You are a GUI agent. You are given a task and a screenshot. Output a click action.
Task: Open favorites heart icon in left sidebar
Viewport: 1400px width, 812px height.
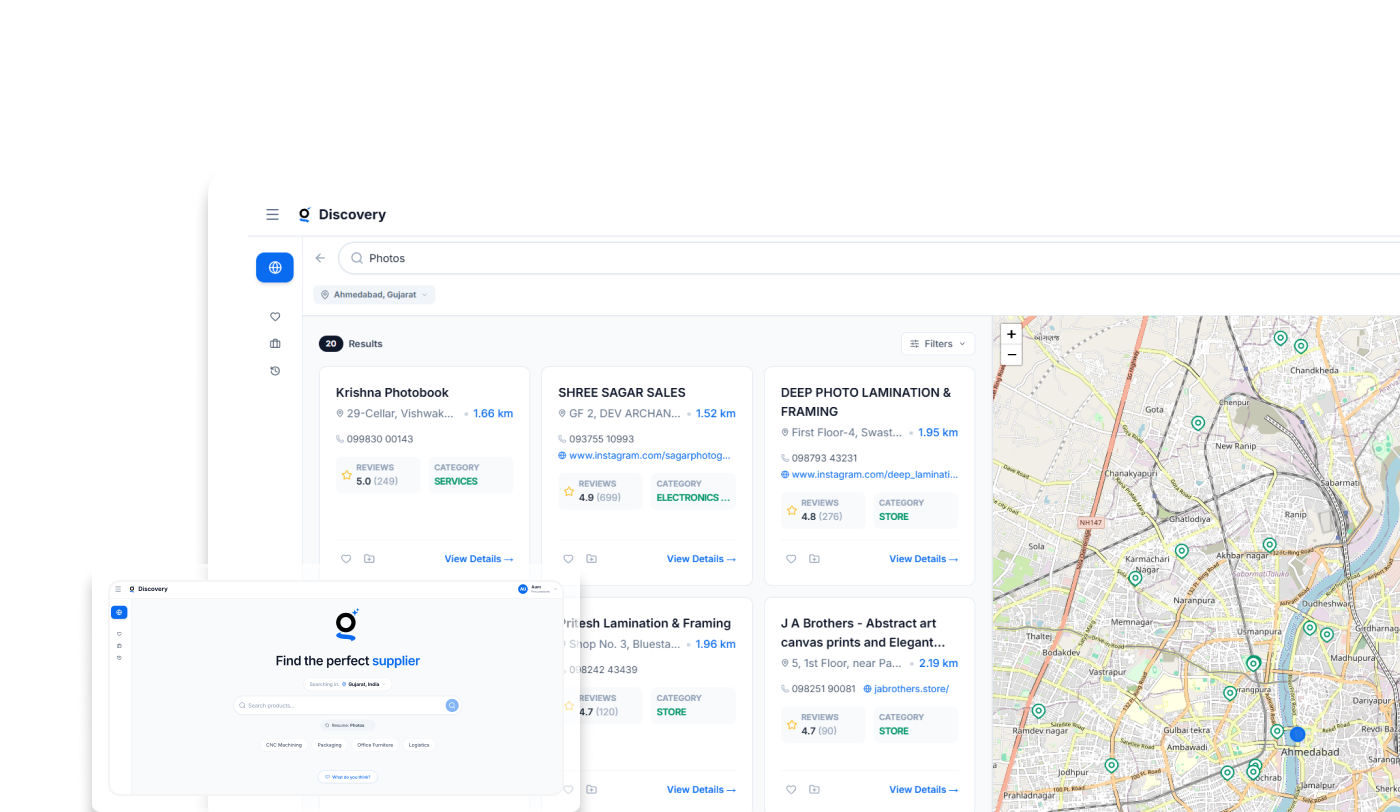[275, 317]
